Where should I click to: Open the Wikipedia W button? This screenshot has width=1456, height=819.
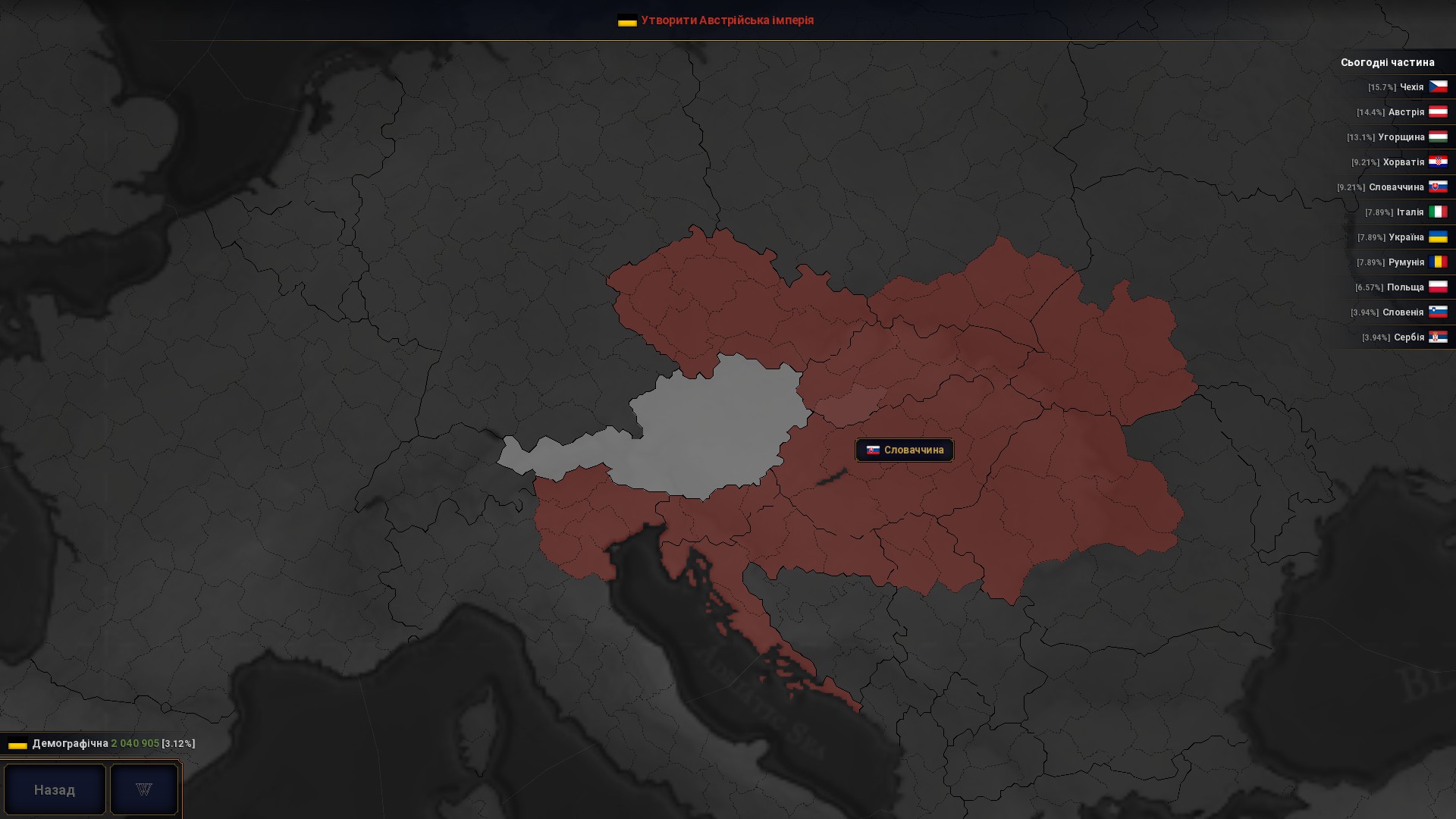144,789
